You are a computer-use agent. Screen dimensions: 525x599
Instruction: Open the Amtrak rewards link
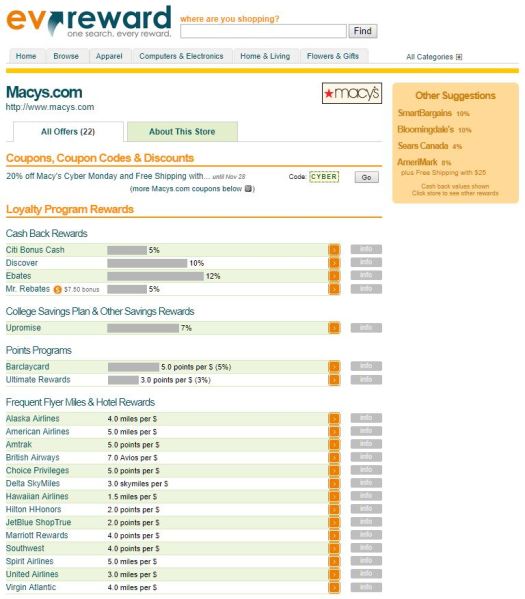[x=19, y=445]
